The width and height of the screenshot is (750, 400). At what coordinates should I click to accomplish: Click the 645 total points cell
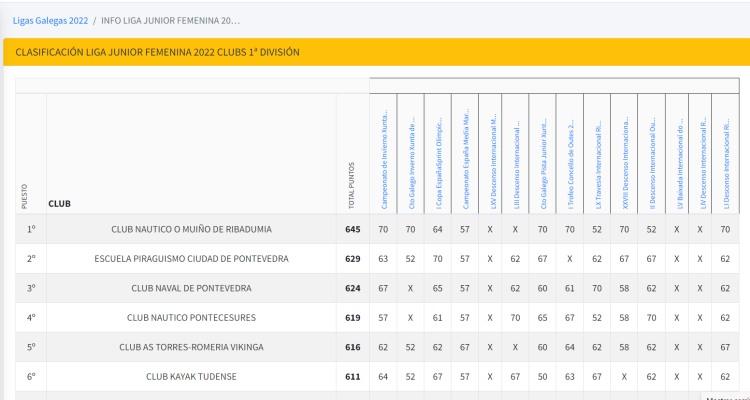pos(353,229)
